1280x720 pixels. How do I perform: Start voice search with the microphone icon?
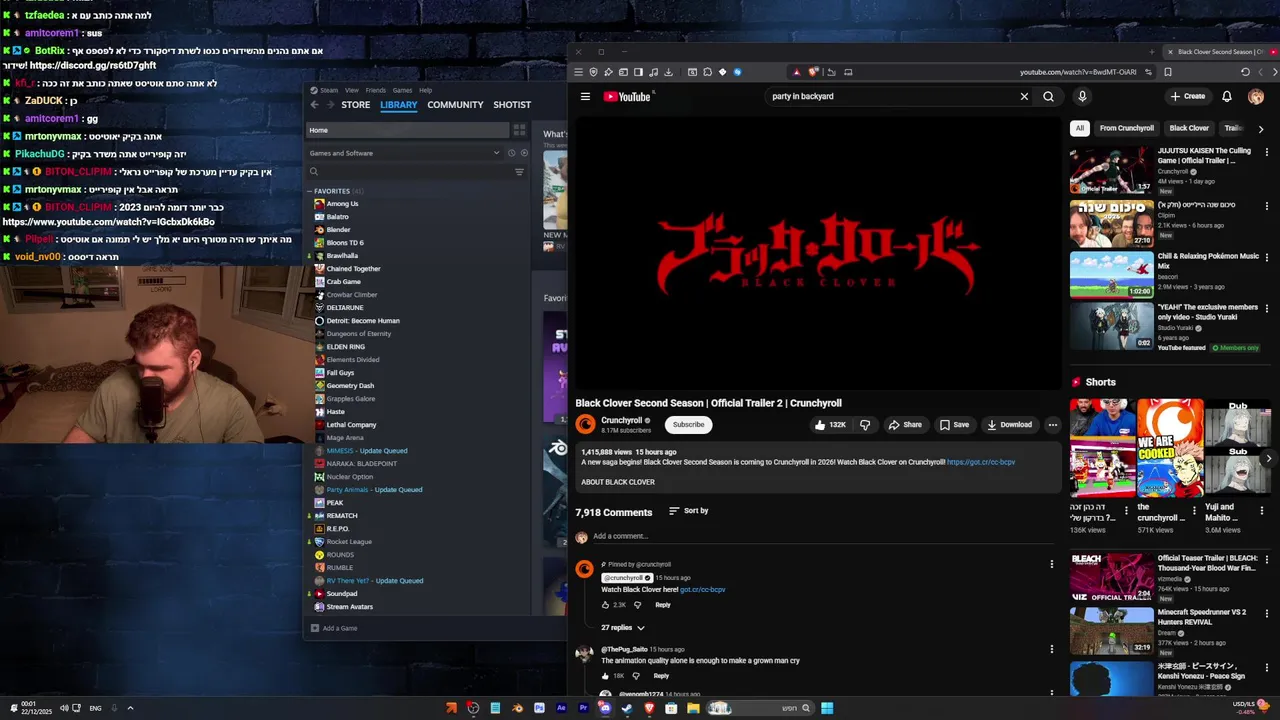1082,97
